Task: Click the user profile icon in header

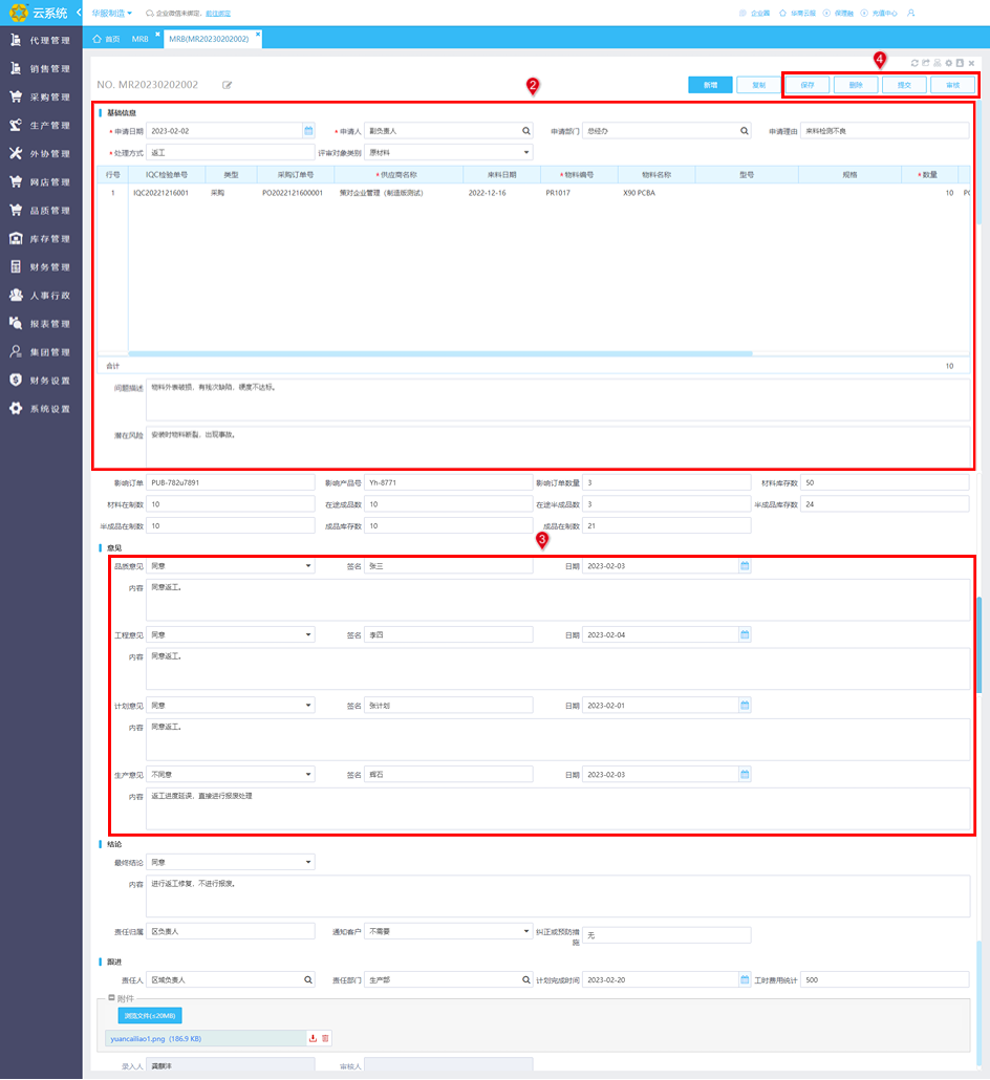Action: [911, 12]
